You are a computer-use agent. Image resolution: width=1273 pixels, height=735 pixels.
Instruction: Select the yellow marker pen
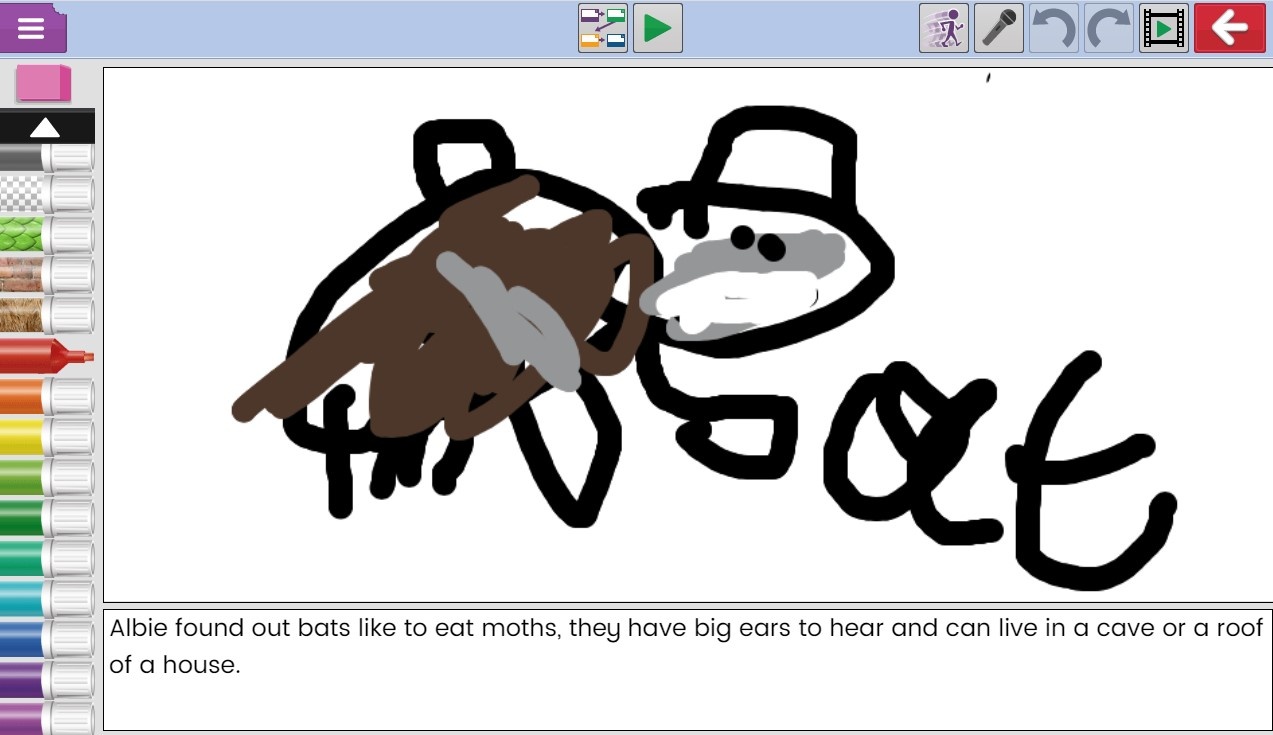[46, 436]
